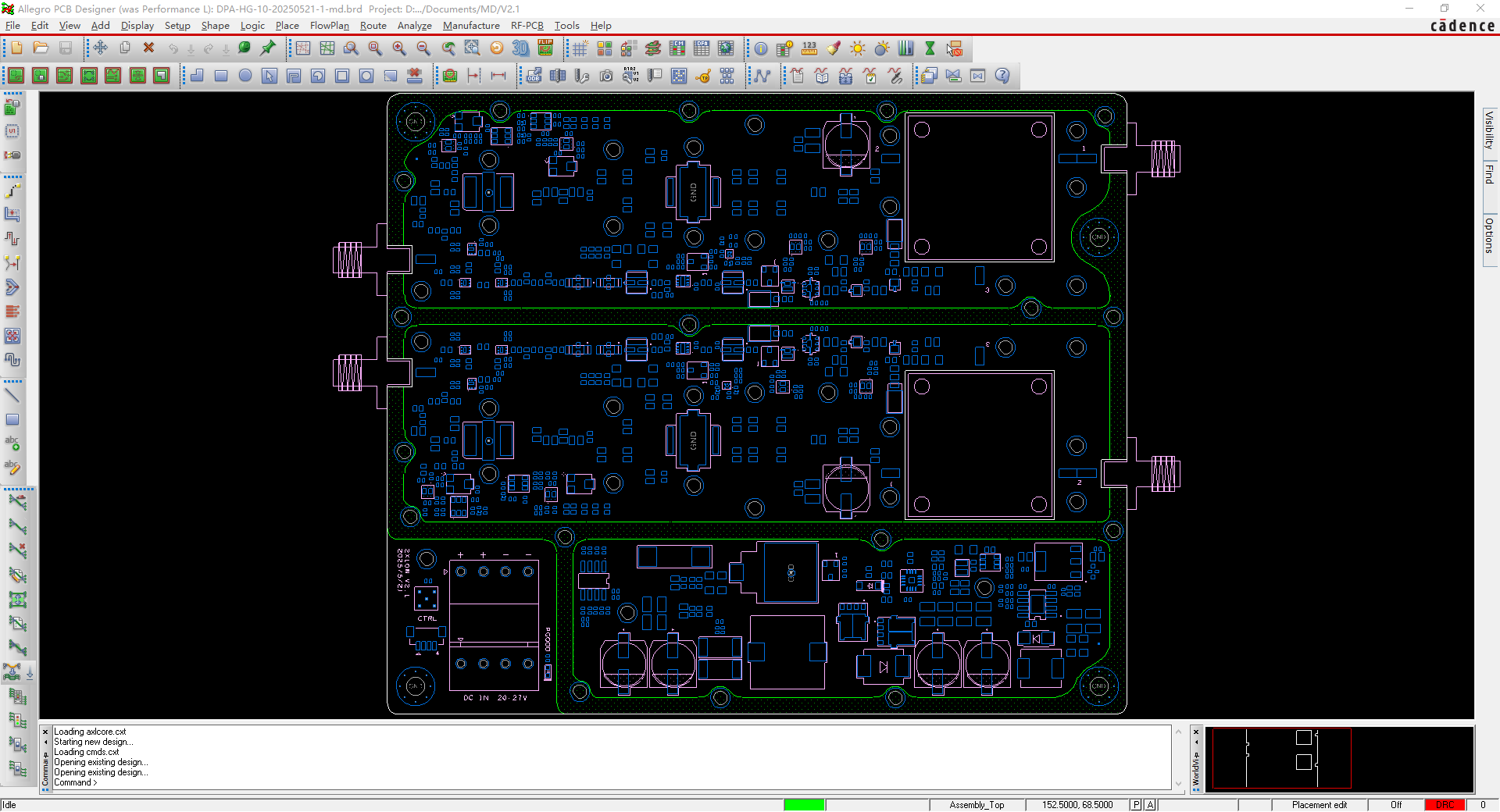This screenshot has height=812, width=1500.
Task: Click the Flip design icon
Action: tap(545, 48)
